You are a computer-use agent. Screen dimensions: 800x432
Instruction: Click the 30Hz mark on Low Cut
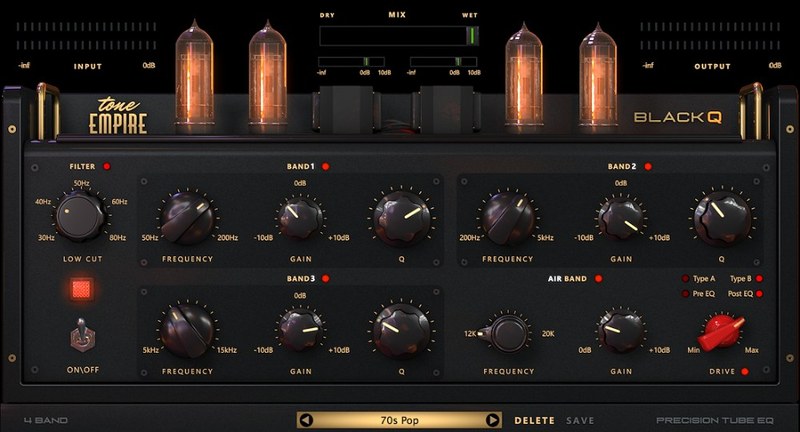click(46, 238)
